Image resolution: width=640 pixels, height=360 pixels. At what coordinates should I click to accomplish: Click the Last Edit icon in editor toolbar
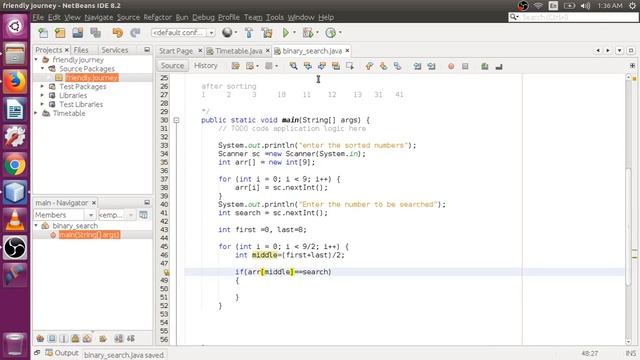236,66
